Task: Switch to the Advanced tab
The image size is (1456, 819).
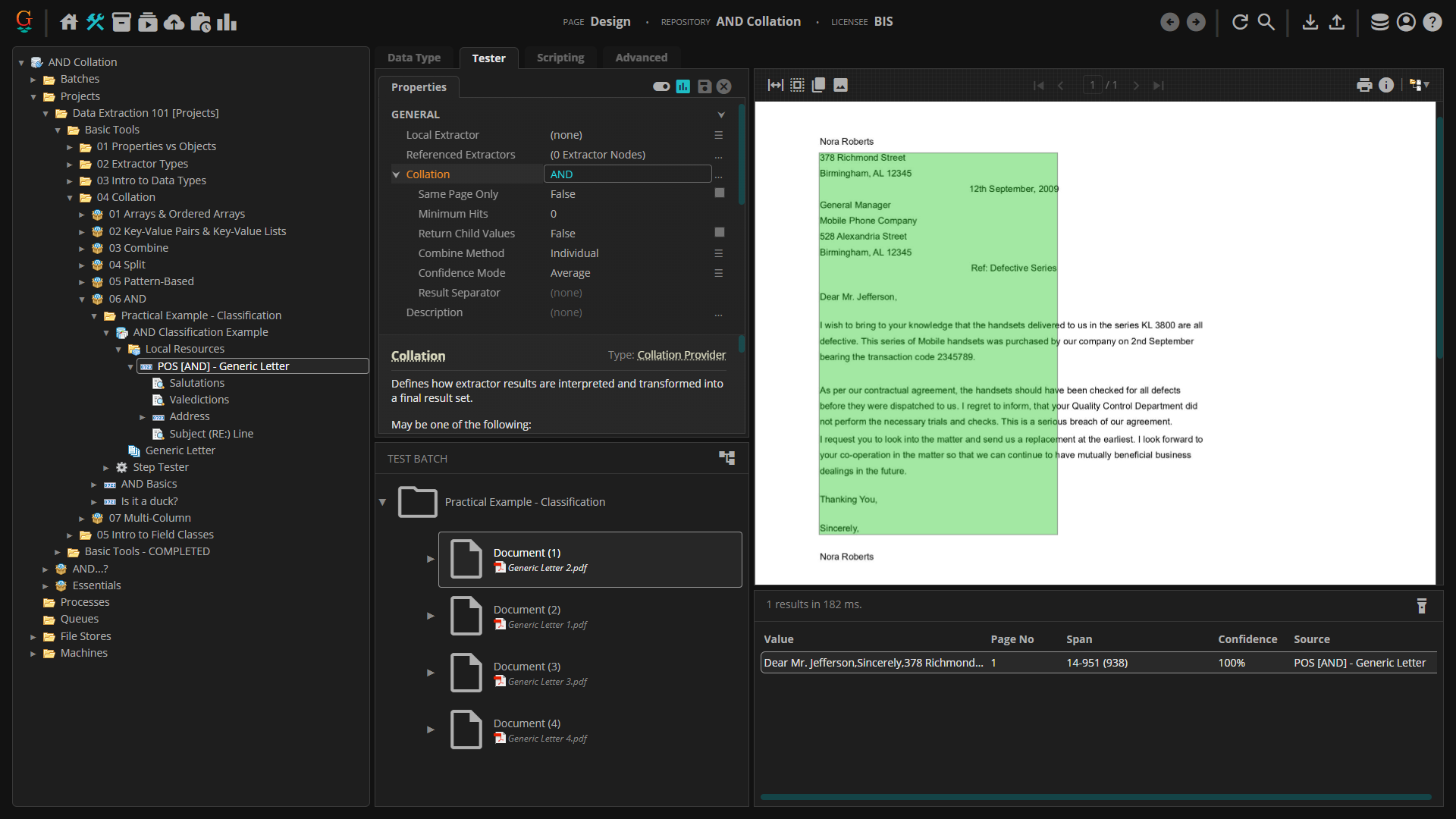Action: point(641,58)
